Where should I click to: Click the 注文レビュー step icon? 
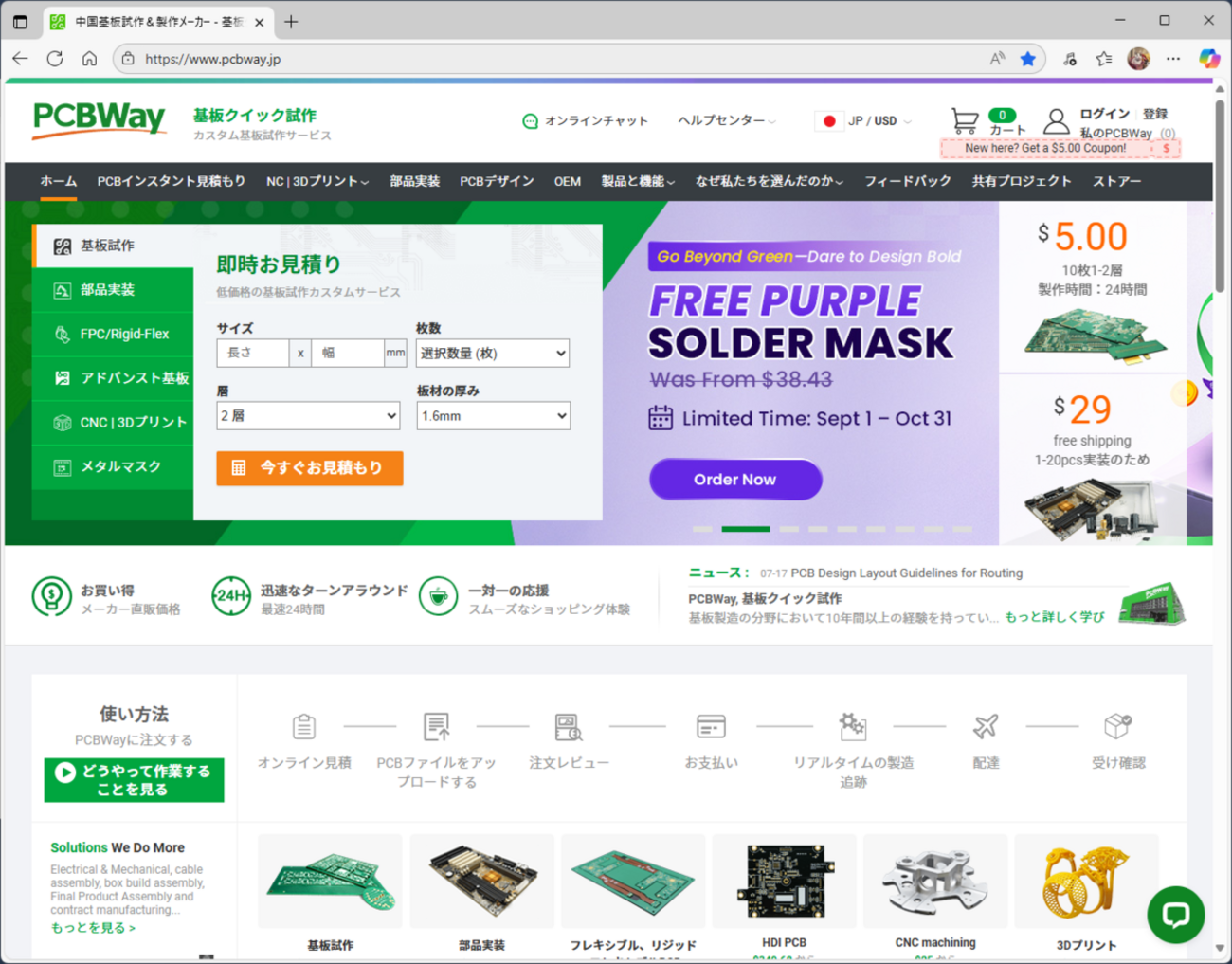click(x=569, y=727)
